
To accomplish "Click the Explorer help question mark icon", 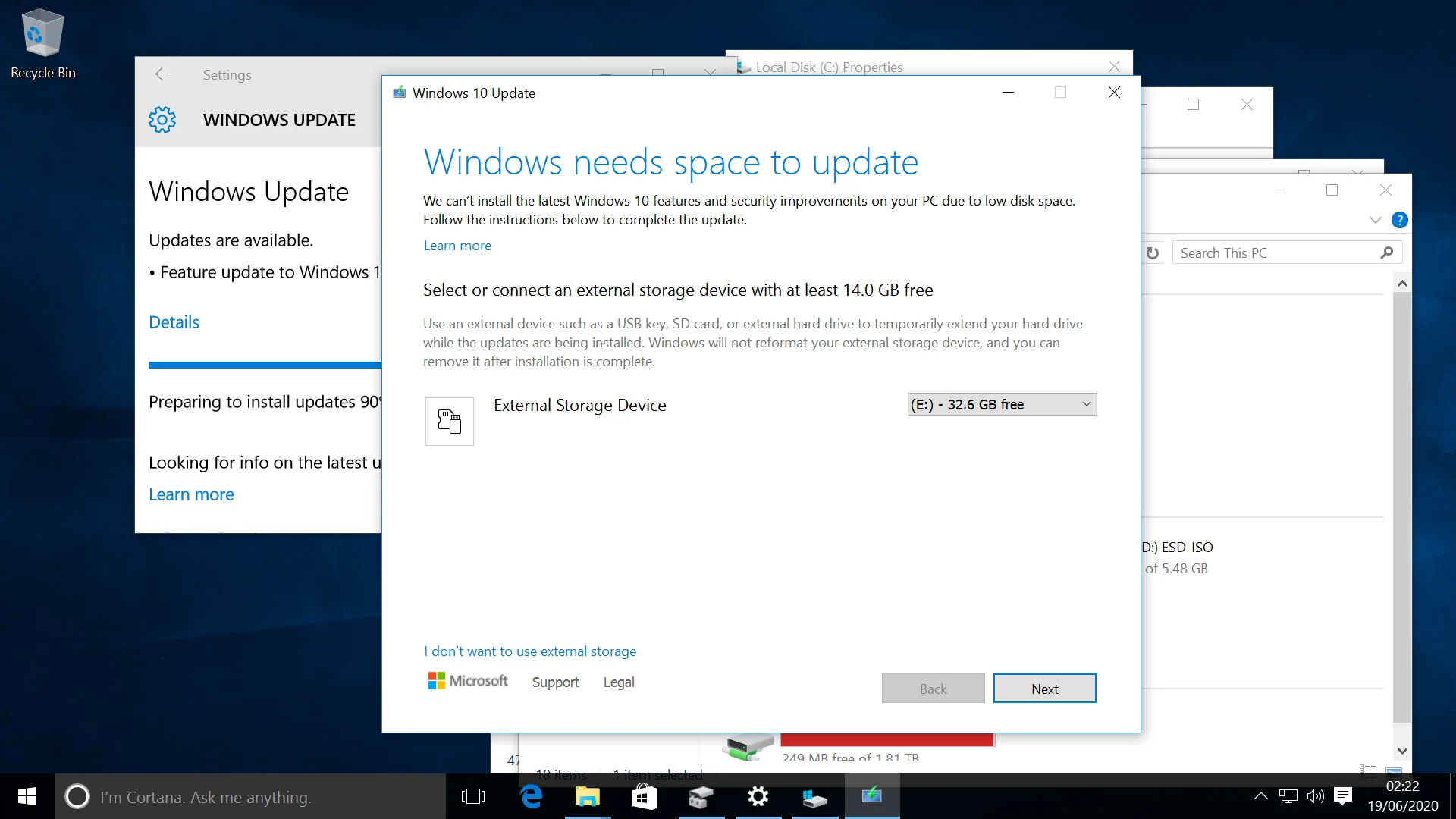I will (1400, 220).
